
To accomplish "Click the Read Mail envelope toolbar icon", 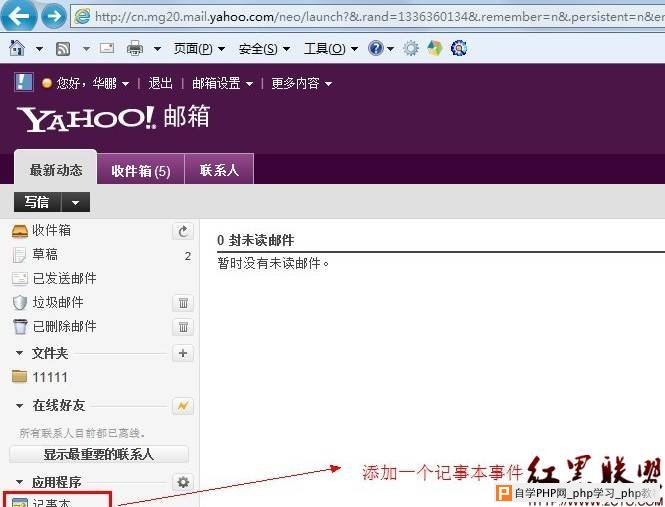I will pyautogui.click(x=107, y=48).
